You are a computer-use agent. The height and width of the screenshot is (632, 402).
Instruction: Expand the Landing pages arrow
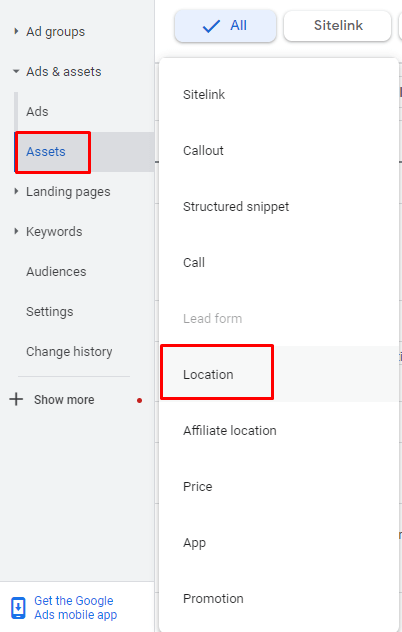[x=16, y=191]
